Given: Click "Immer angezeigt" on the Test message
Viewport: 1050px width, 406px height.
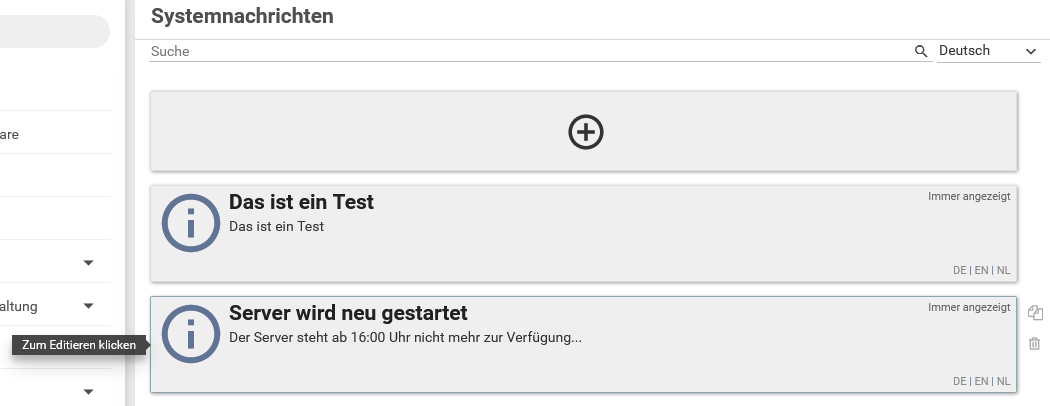Looking at the screenshot, I should point(968,196).
